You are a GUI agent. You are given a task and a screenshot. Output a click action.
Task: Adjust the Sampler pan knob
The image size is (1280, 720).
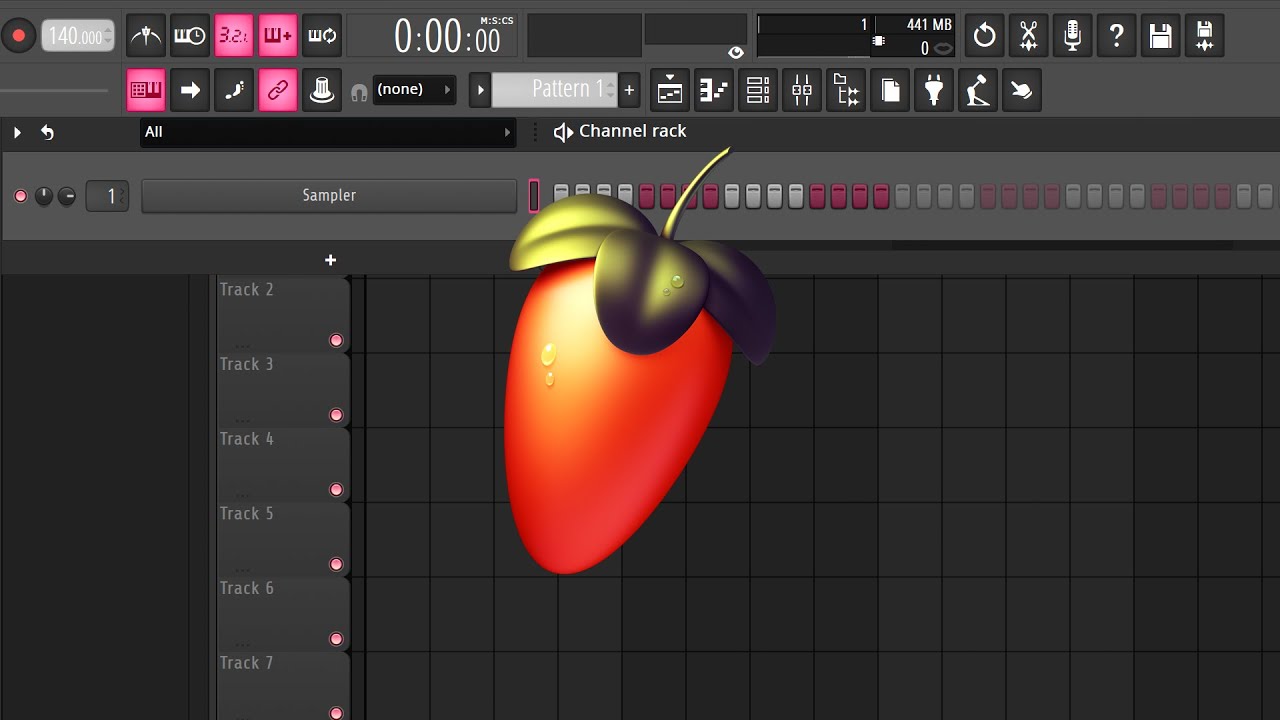click(43, 195)
